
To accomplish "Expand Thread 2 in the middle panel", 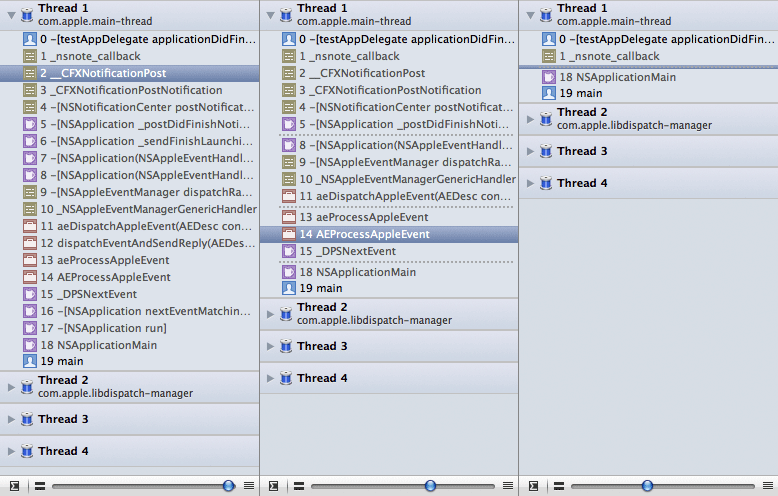I will [x=270, y=314].
